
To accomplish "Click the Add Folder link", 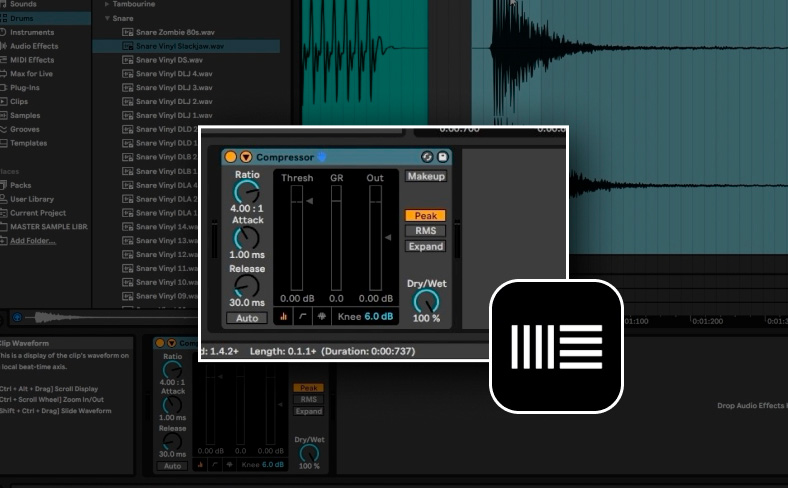I will tap(33, 241).
